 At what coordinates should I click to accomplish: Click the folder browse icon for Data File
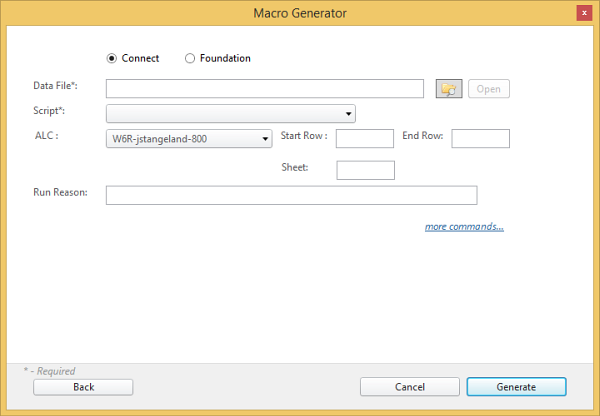[449, 89]
